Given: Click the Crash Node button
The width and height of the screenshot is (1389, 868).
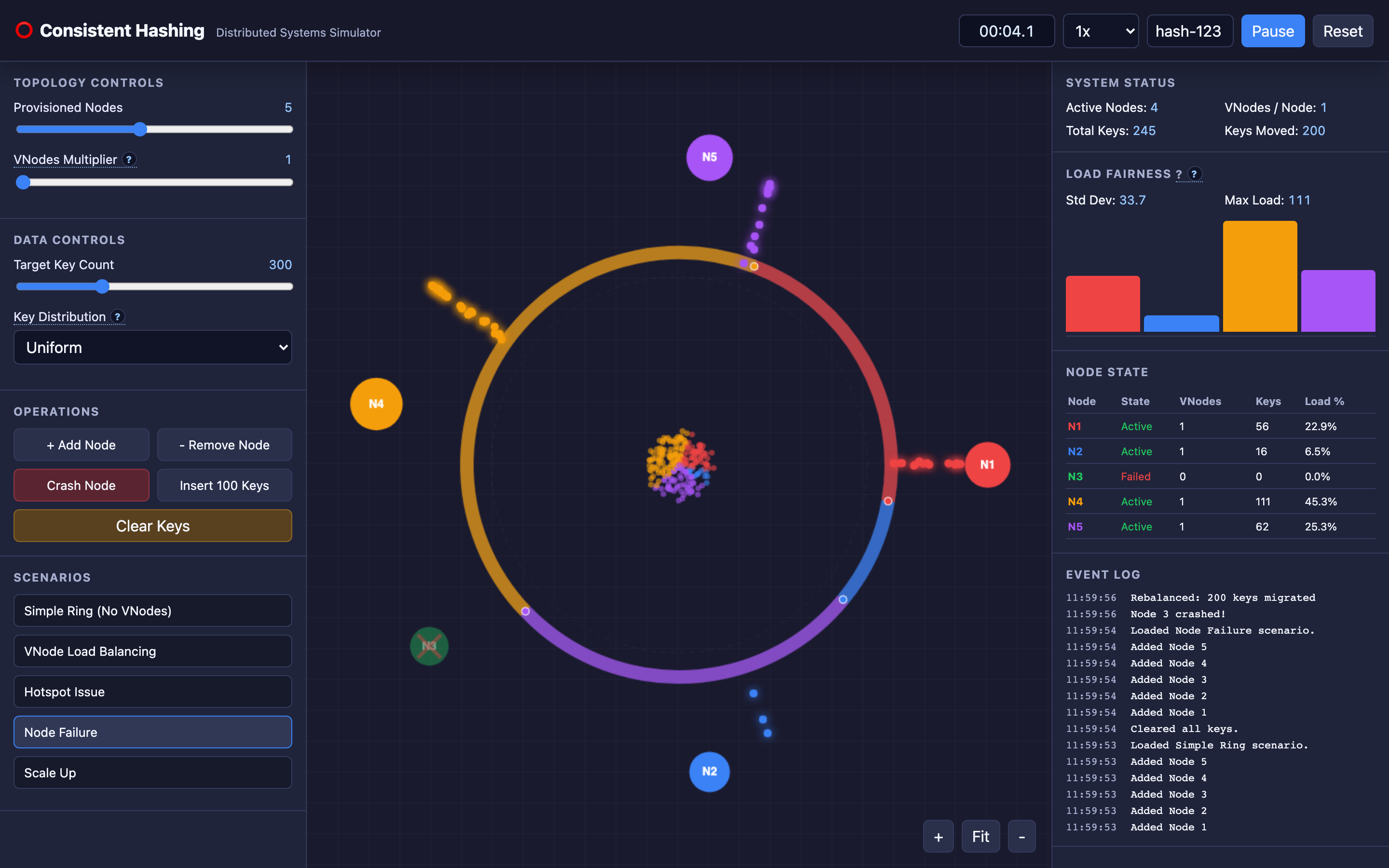Looking at the screenshot, I should point(81,485).
